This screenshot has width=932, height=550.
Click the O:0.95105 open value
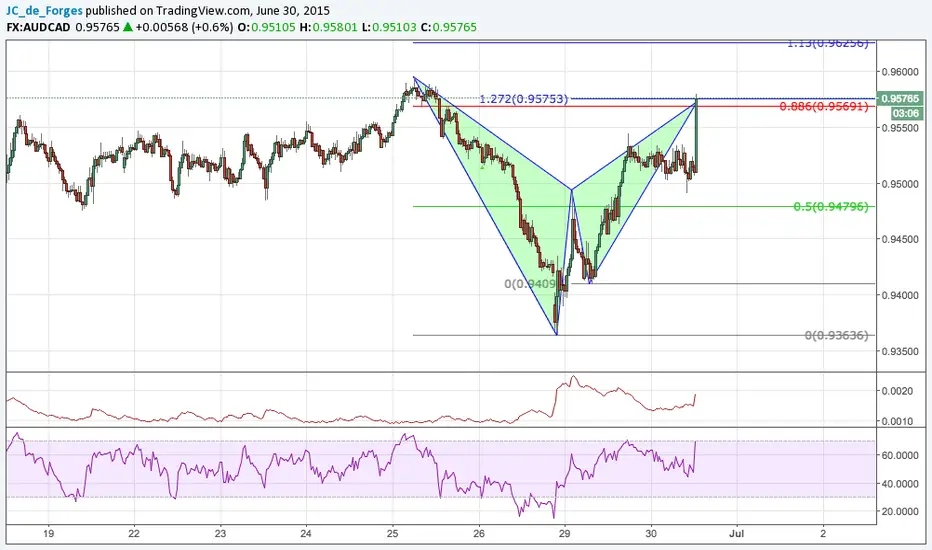tap(266, 27)
